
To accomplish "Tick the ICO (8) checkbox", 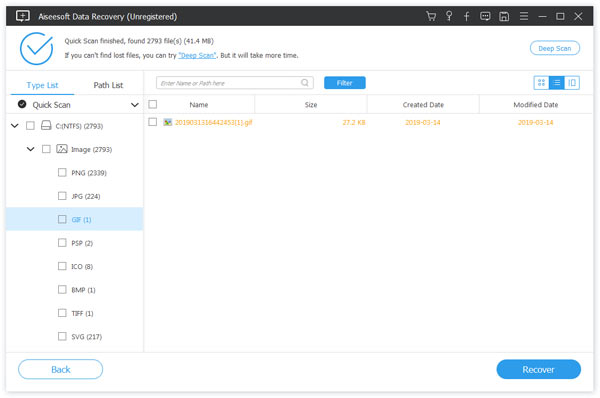I will (x=62, y=266).
